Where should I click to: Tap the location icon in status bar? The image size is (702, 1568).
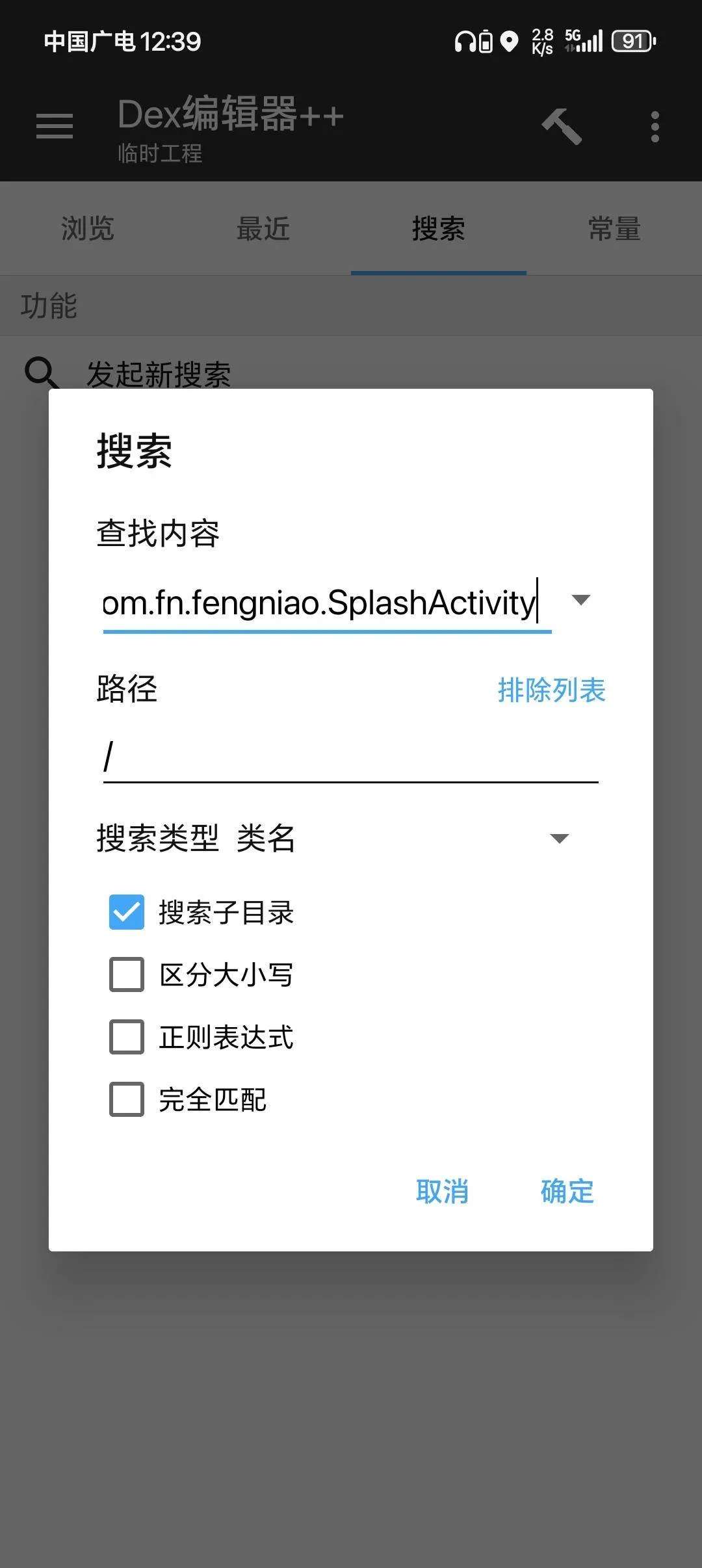click(510, 42)
